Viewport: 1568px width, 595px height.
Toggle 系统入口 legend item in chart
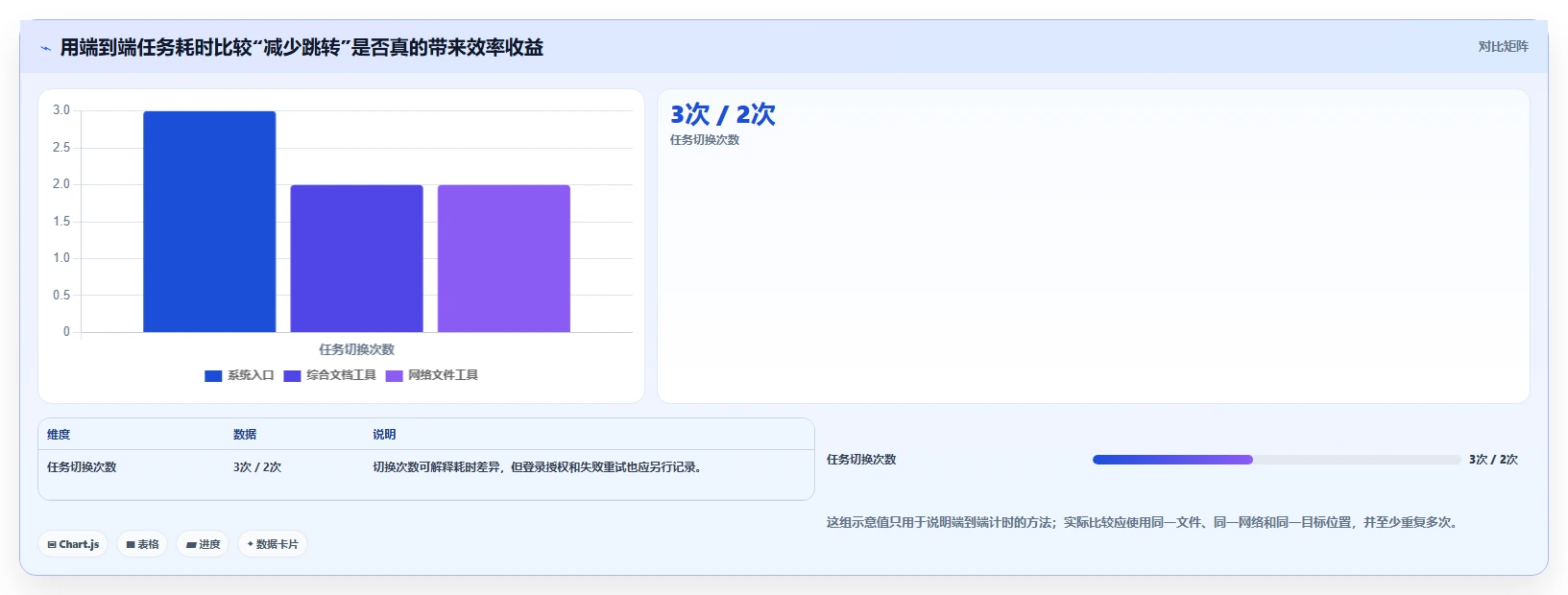click(239, 375)
